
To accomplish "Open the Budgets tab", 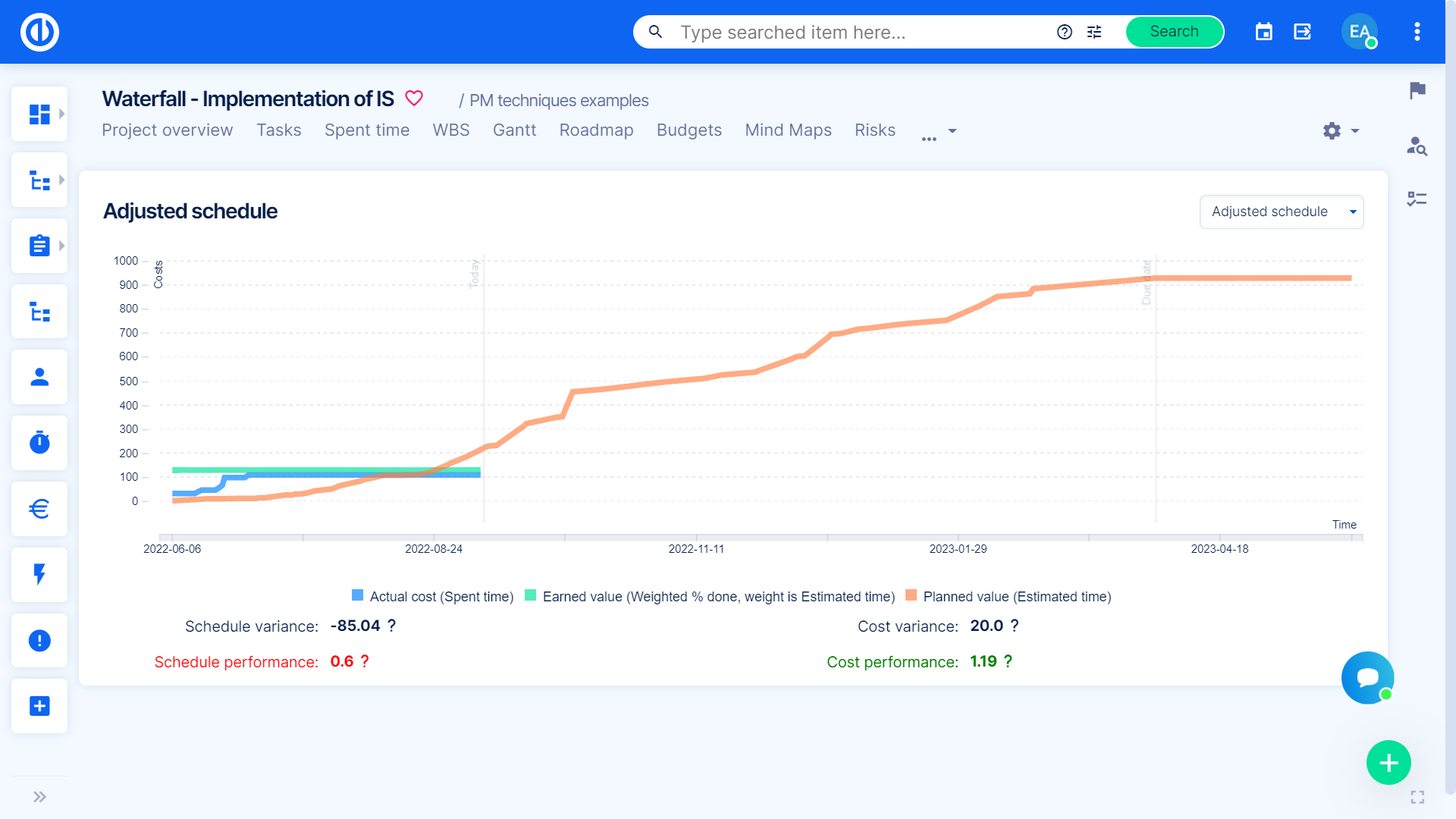I will [689, 130].
